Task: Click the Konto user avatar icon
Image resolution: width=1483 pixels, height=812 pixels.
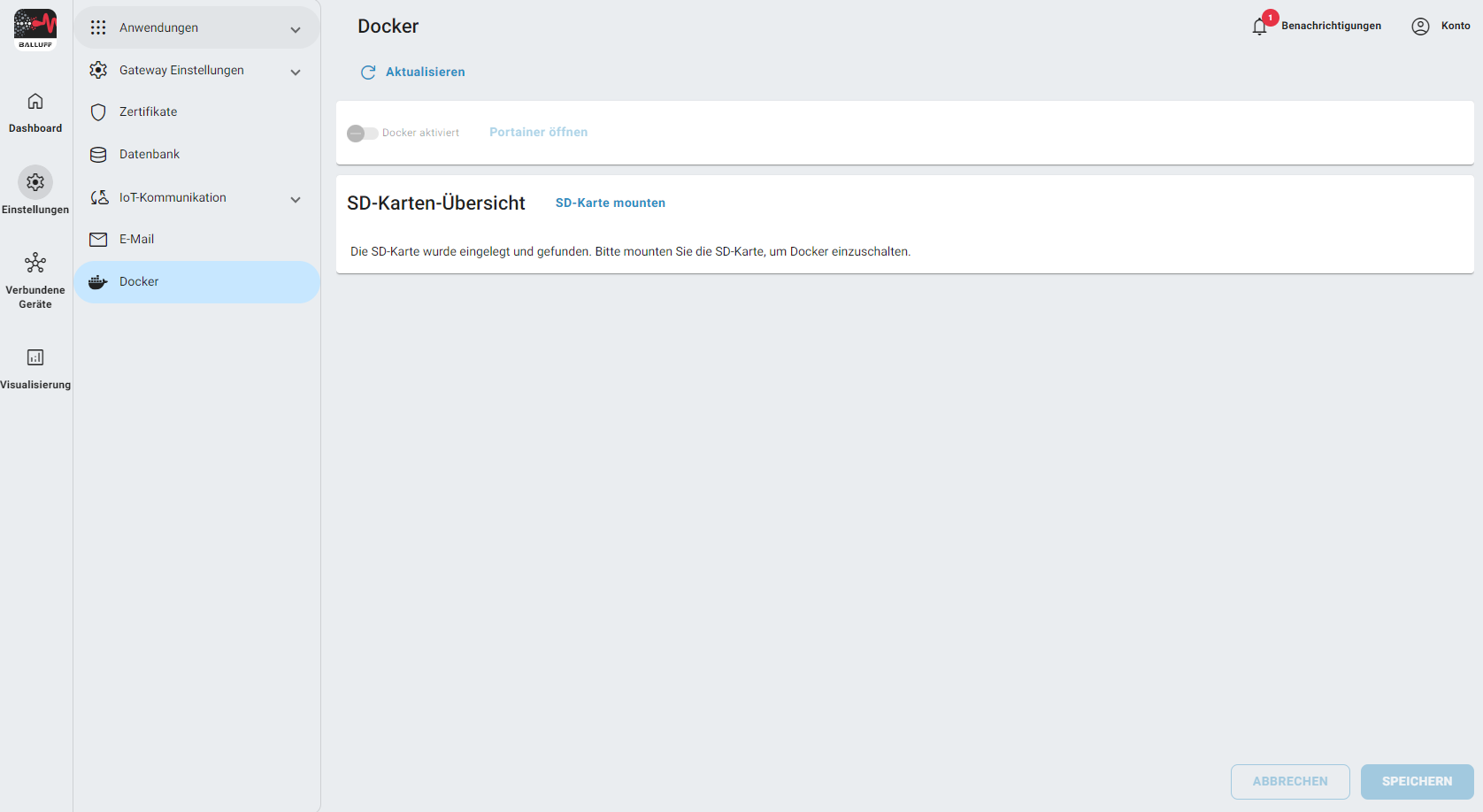Action: (x=1420, y=27)
